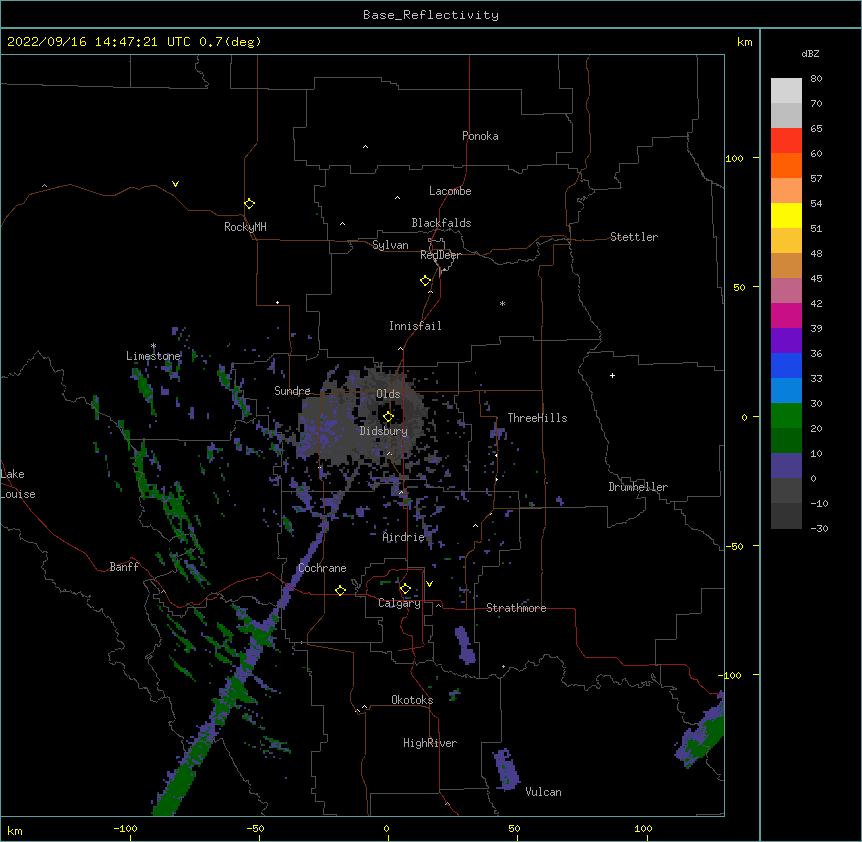Click the RedDeer city label
This screenshot has height=842, width=862.
coord(440,255)
